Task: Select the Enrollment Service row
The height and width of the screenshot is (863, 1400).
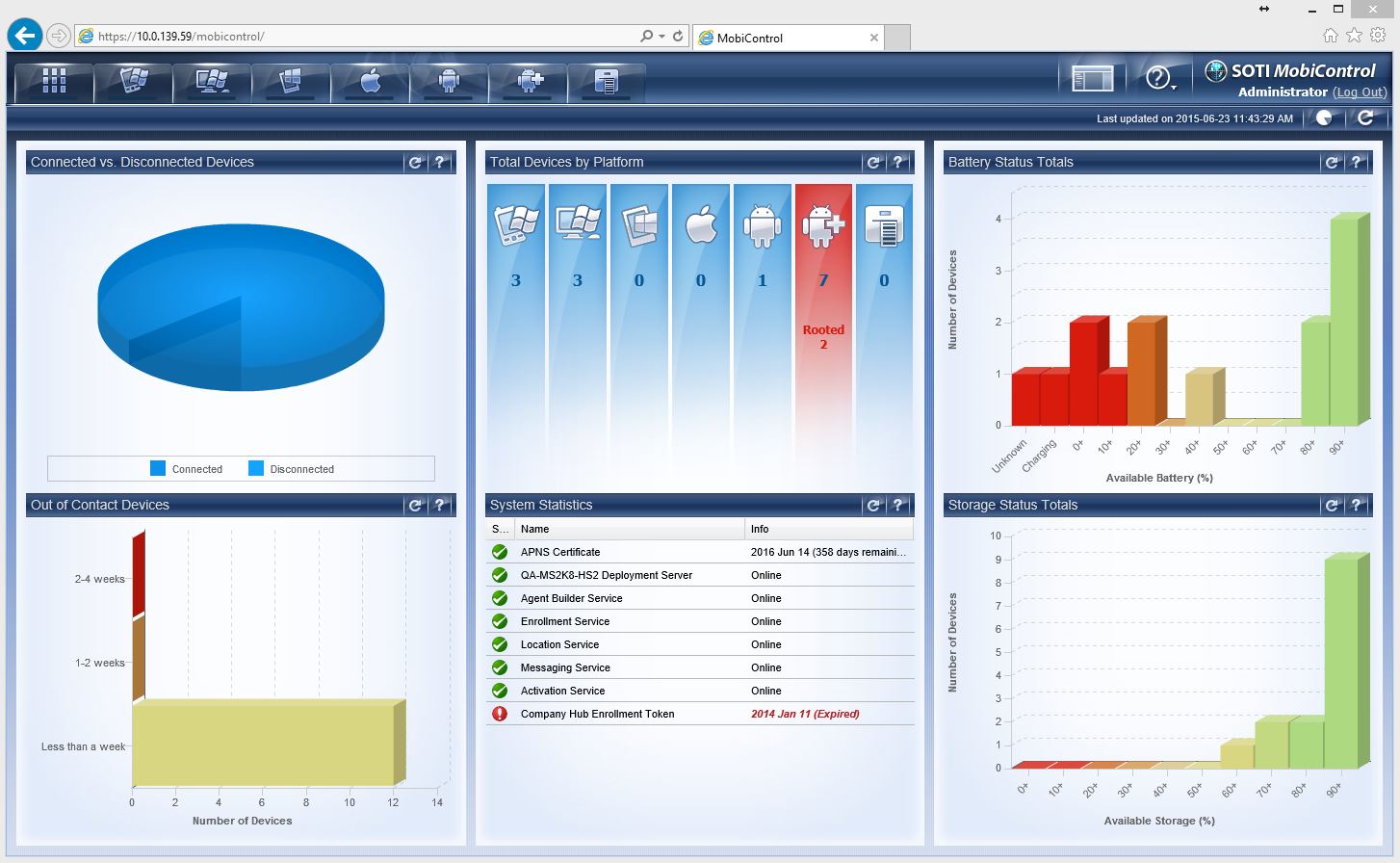Action: tap(700, 621)
